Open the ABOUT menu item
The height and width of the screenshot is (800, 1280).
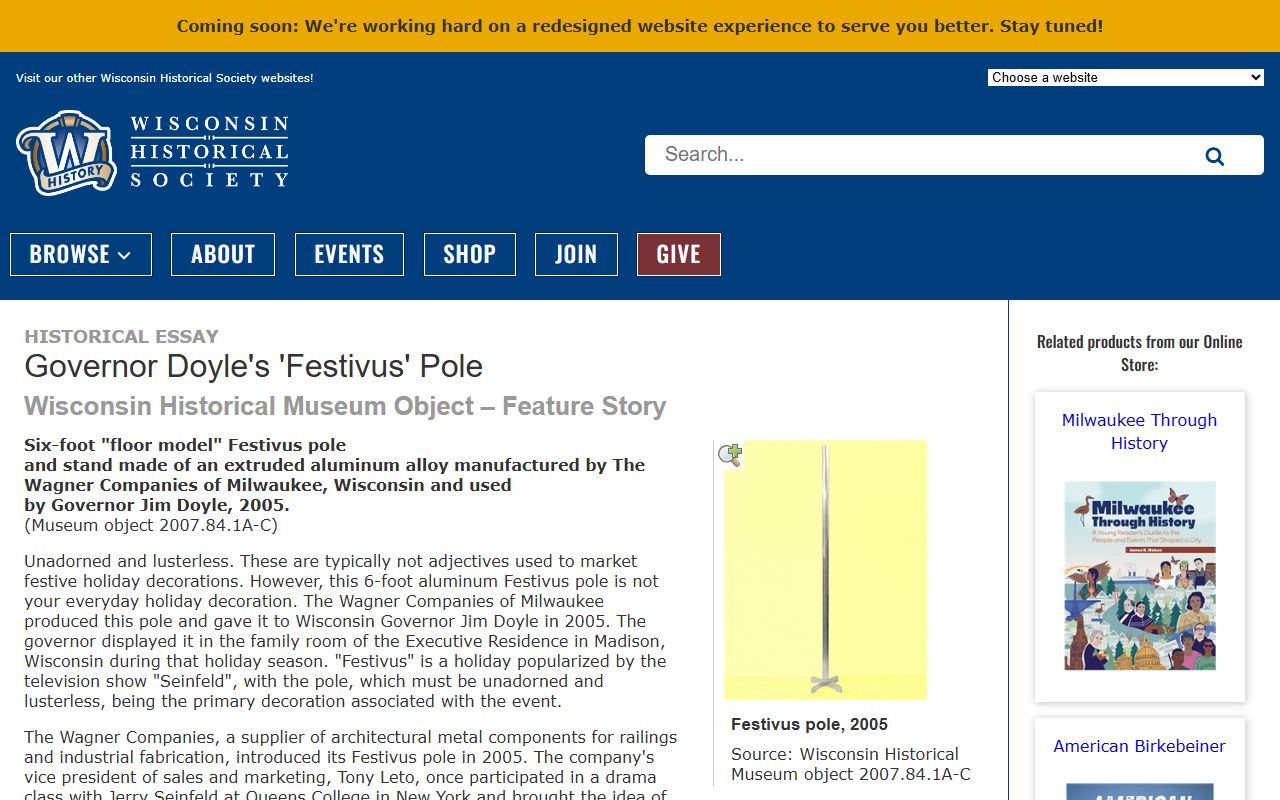point(223,254)
